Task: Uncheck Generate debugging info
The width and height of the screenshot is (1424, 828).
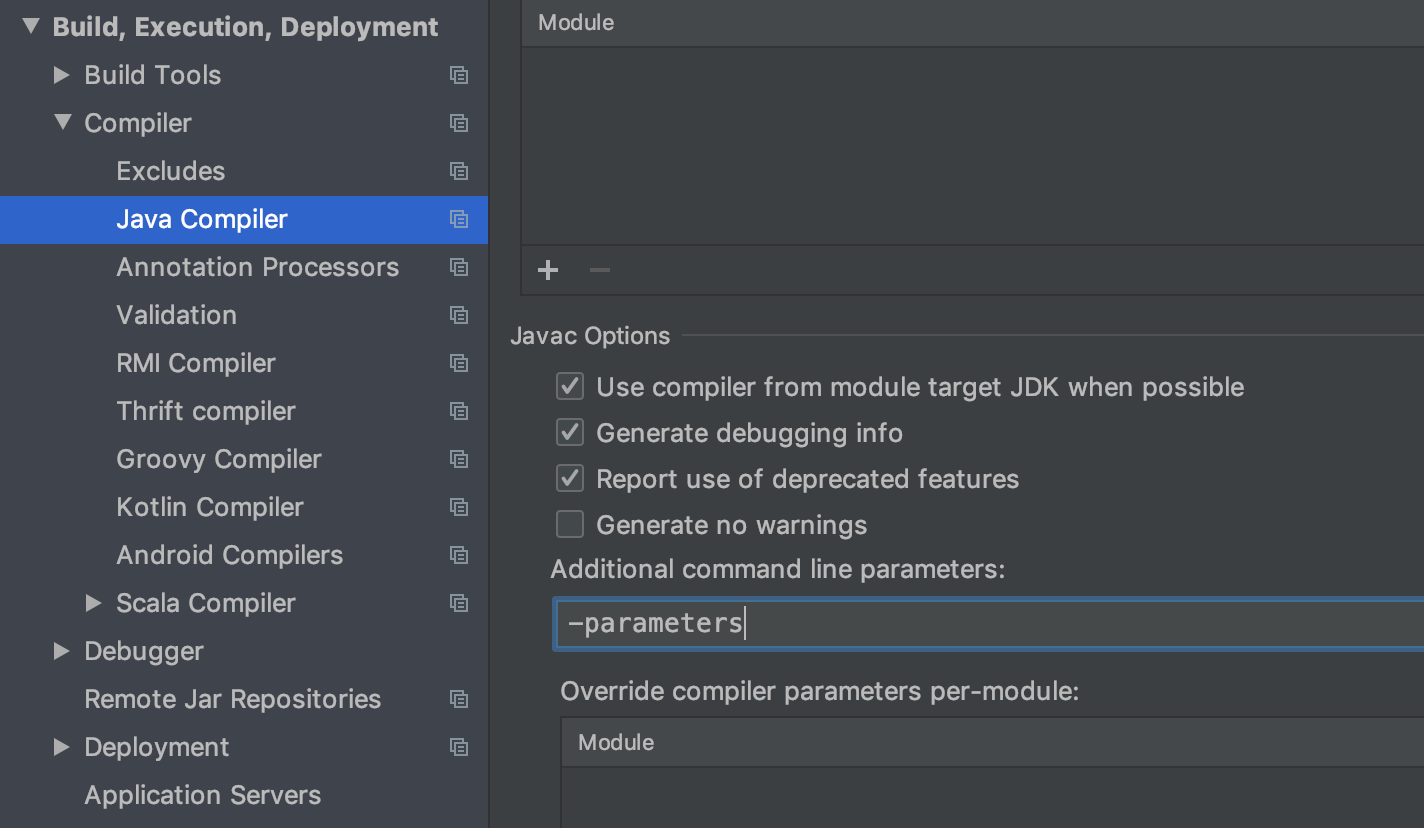Action: [x=570, y=433]
